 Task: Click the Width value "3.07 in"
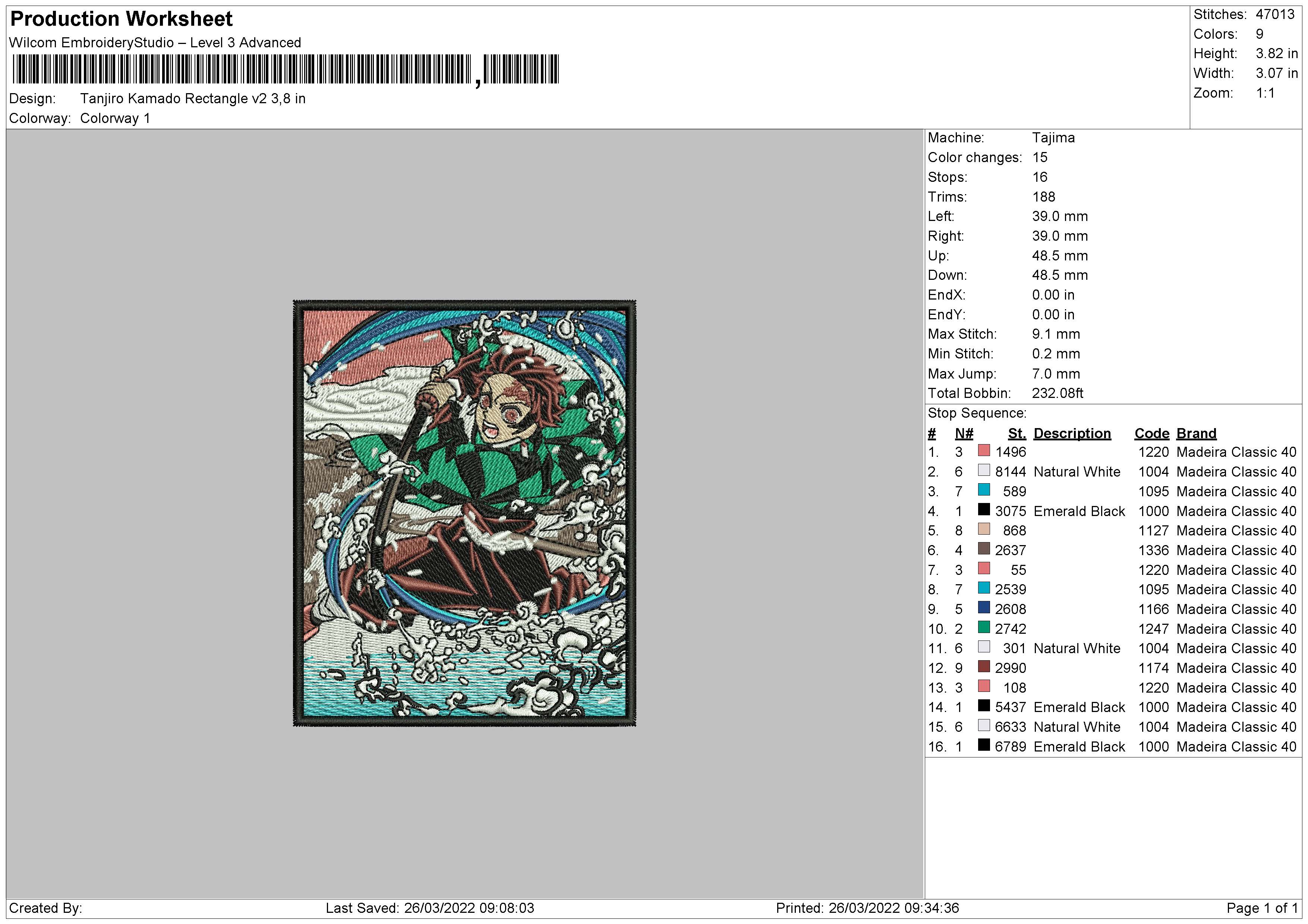1277,73
